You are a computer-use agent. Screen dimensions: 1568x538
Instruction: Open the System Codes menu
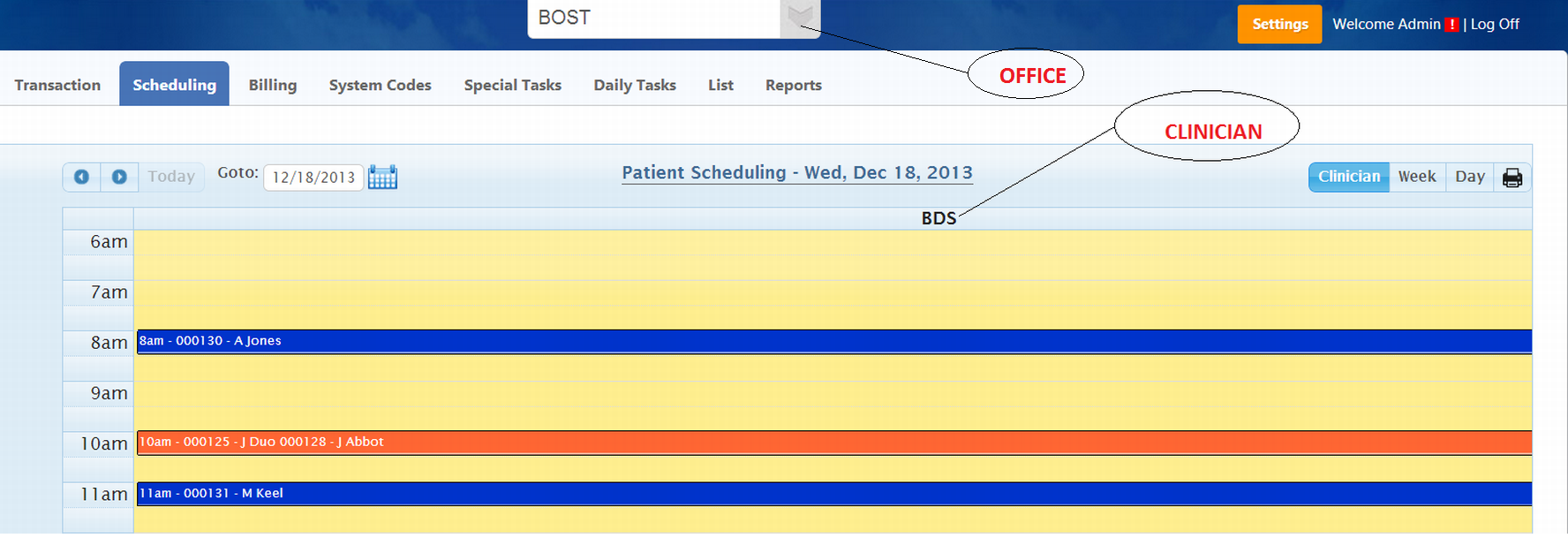coord(380,85)
